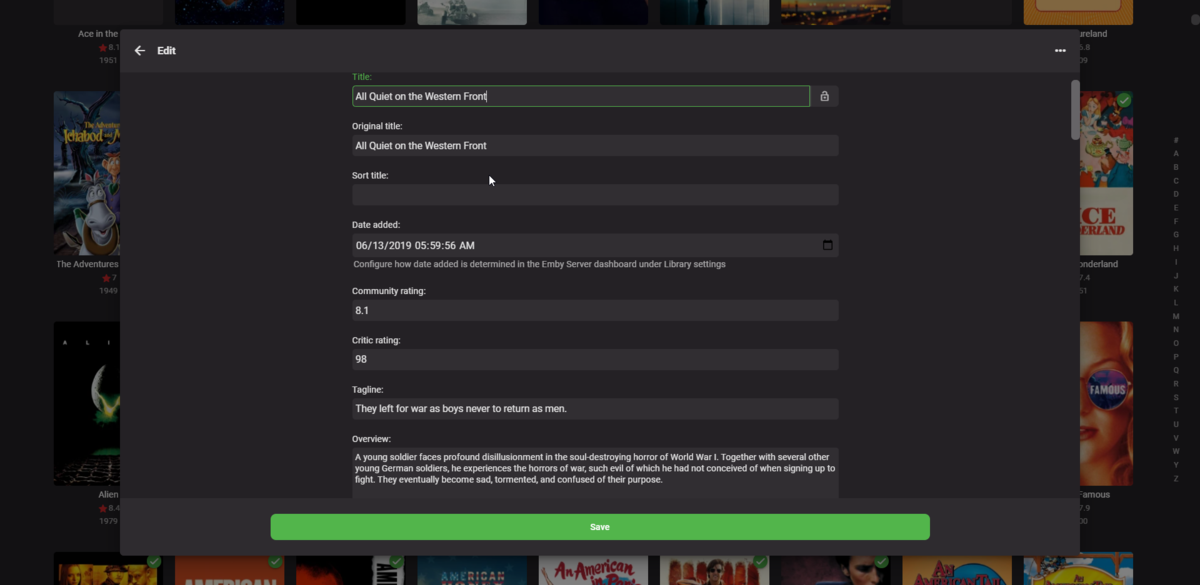Viewport: 1200px width, 585px height.
Task: Open the Alien movie poster in library
Action: point(87,403)
